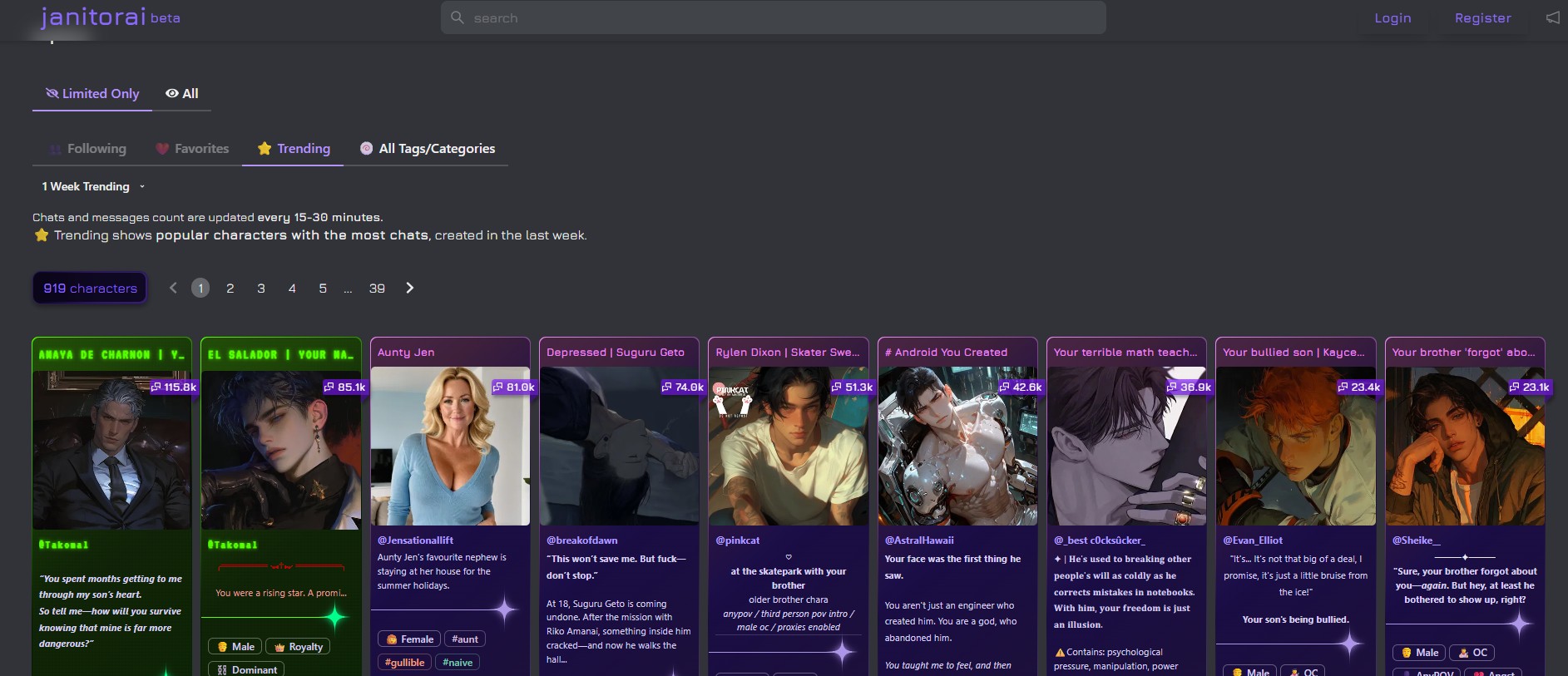Open creator @_best c0cksůcker_ profile

pyautogui.click(x=1099, y=540)
